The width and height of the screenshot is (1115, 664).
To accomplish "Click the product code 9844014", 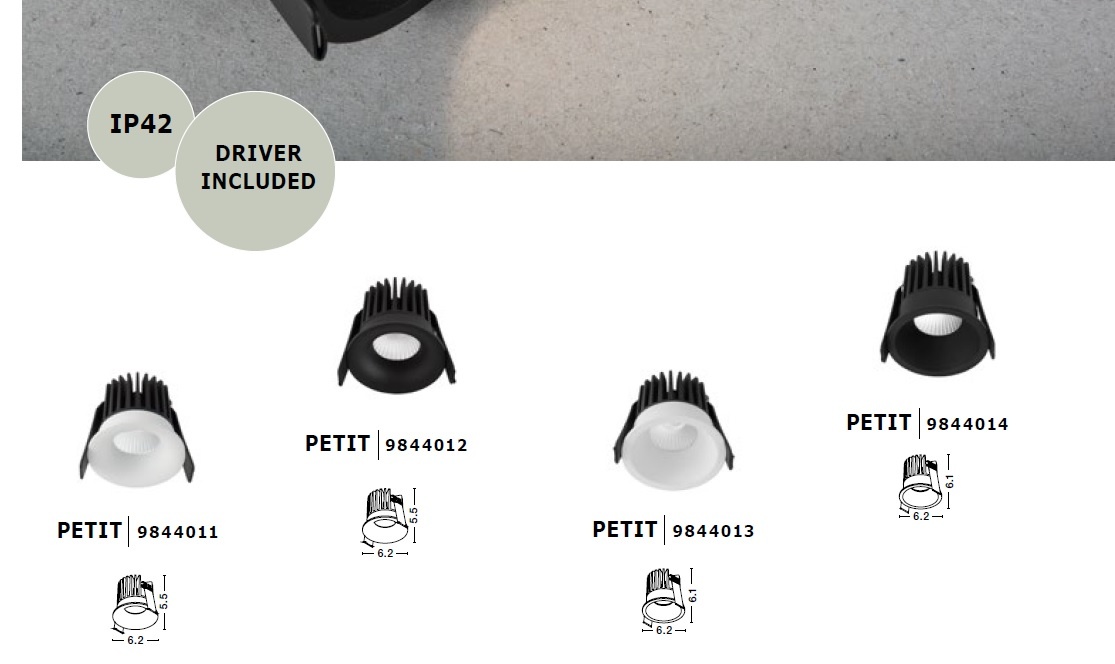I will pyautogui.click(x=968, y=424).
